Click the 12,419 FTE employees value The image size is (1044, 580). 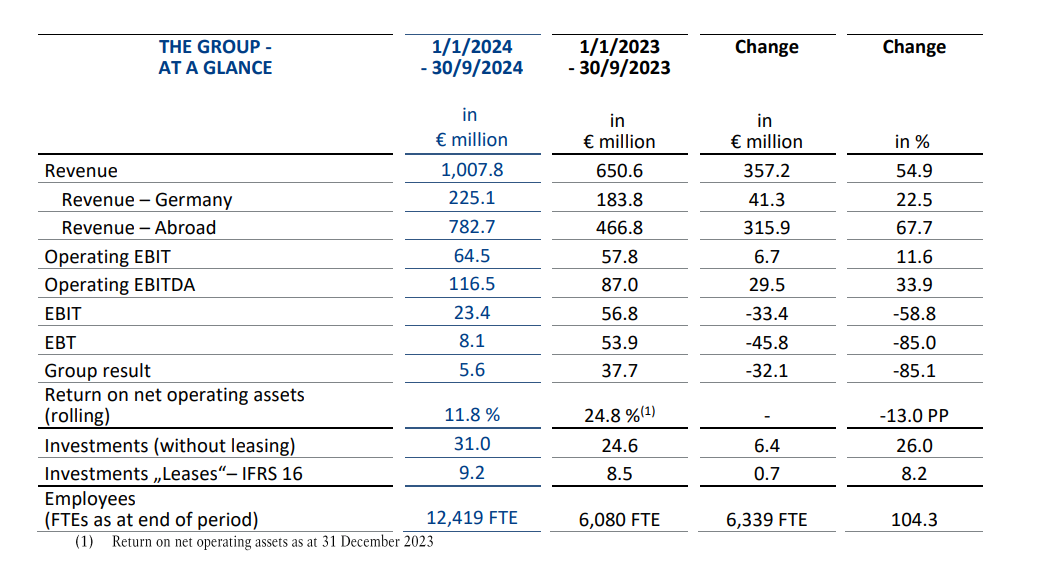point(471,519)
